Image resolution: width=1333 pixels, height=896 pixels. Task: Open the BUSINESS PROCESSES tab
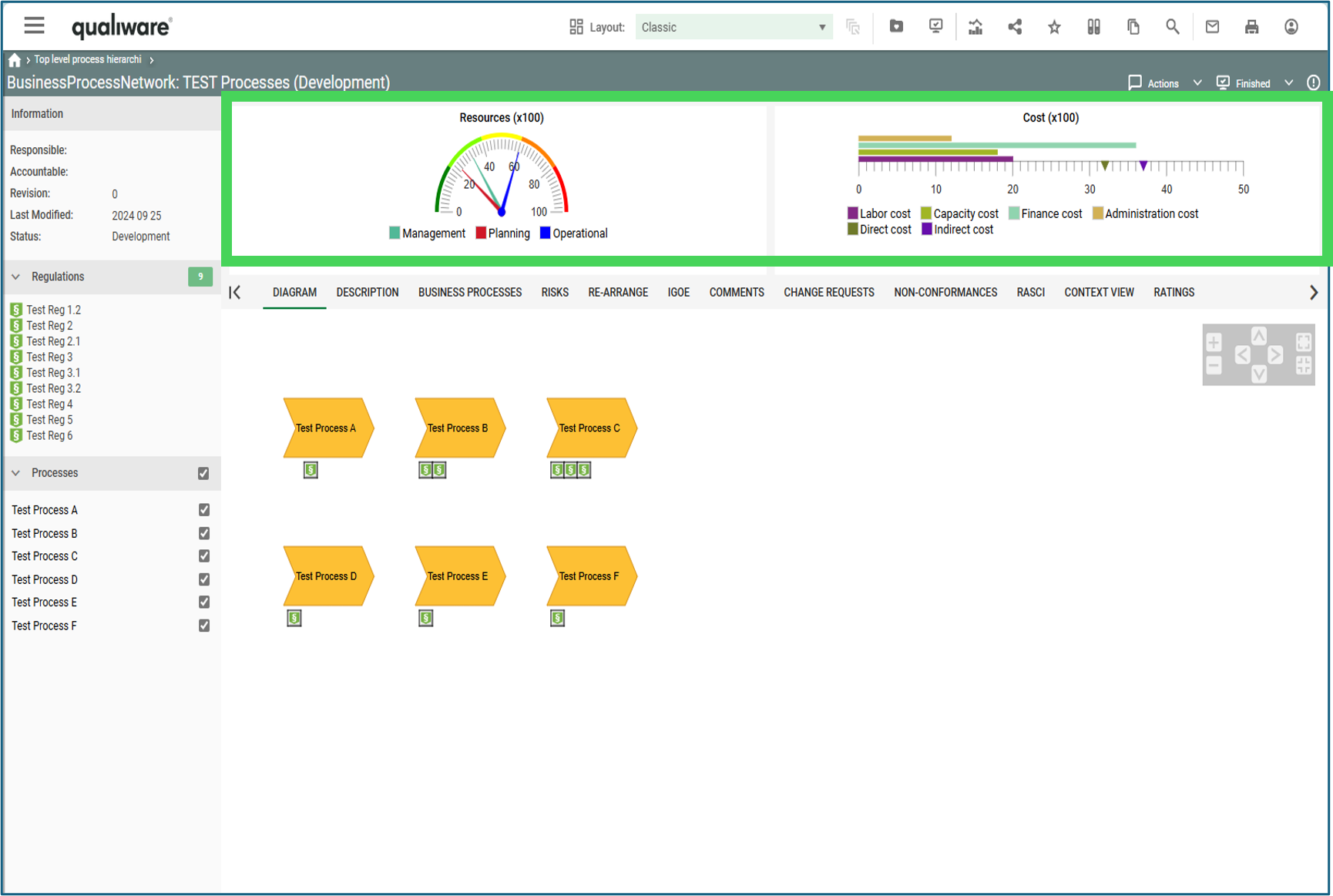(x=470, y=292)
